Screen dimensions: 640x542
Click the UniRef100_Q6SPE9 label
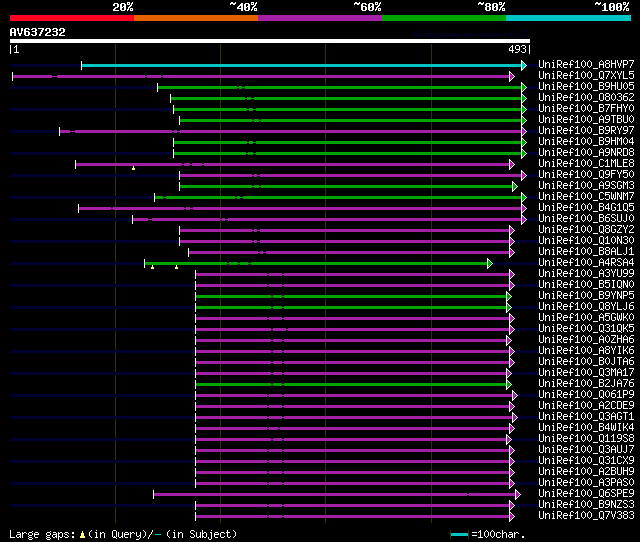586,494
